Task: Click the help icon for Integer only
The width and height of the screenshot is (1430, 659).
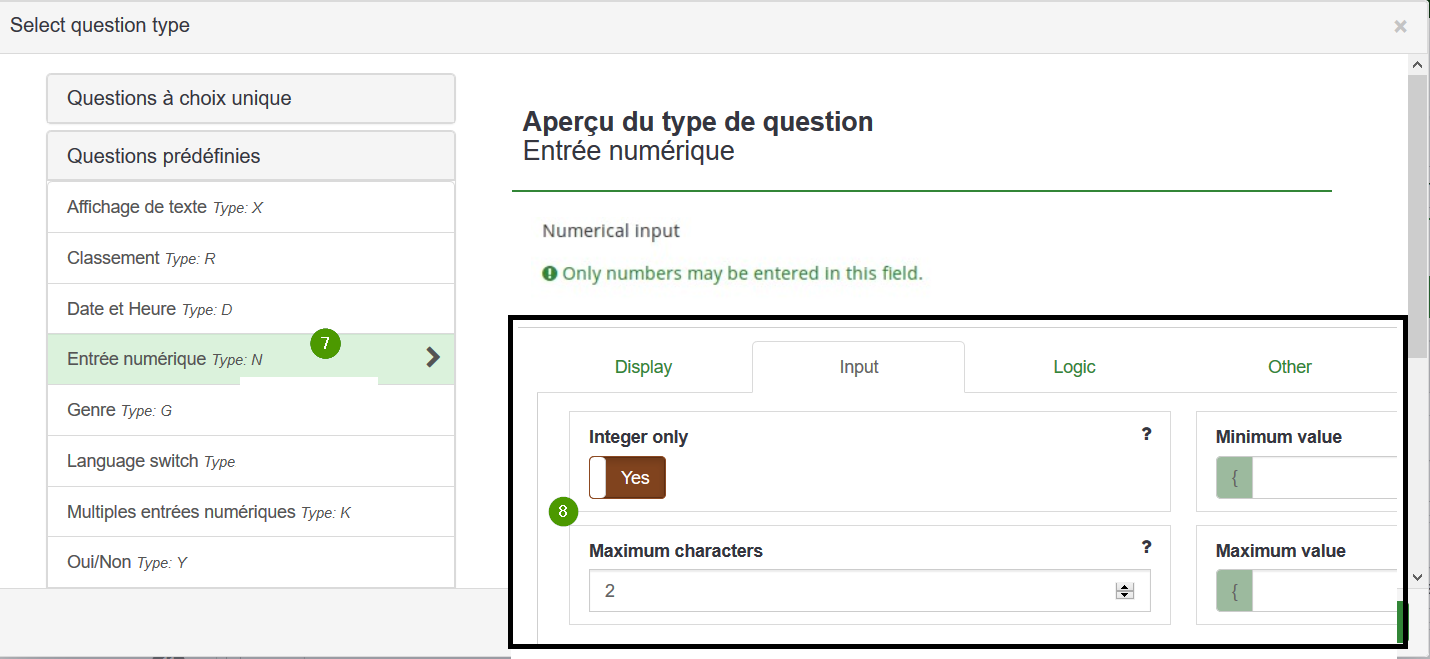Action: point(1146,434)
